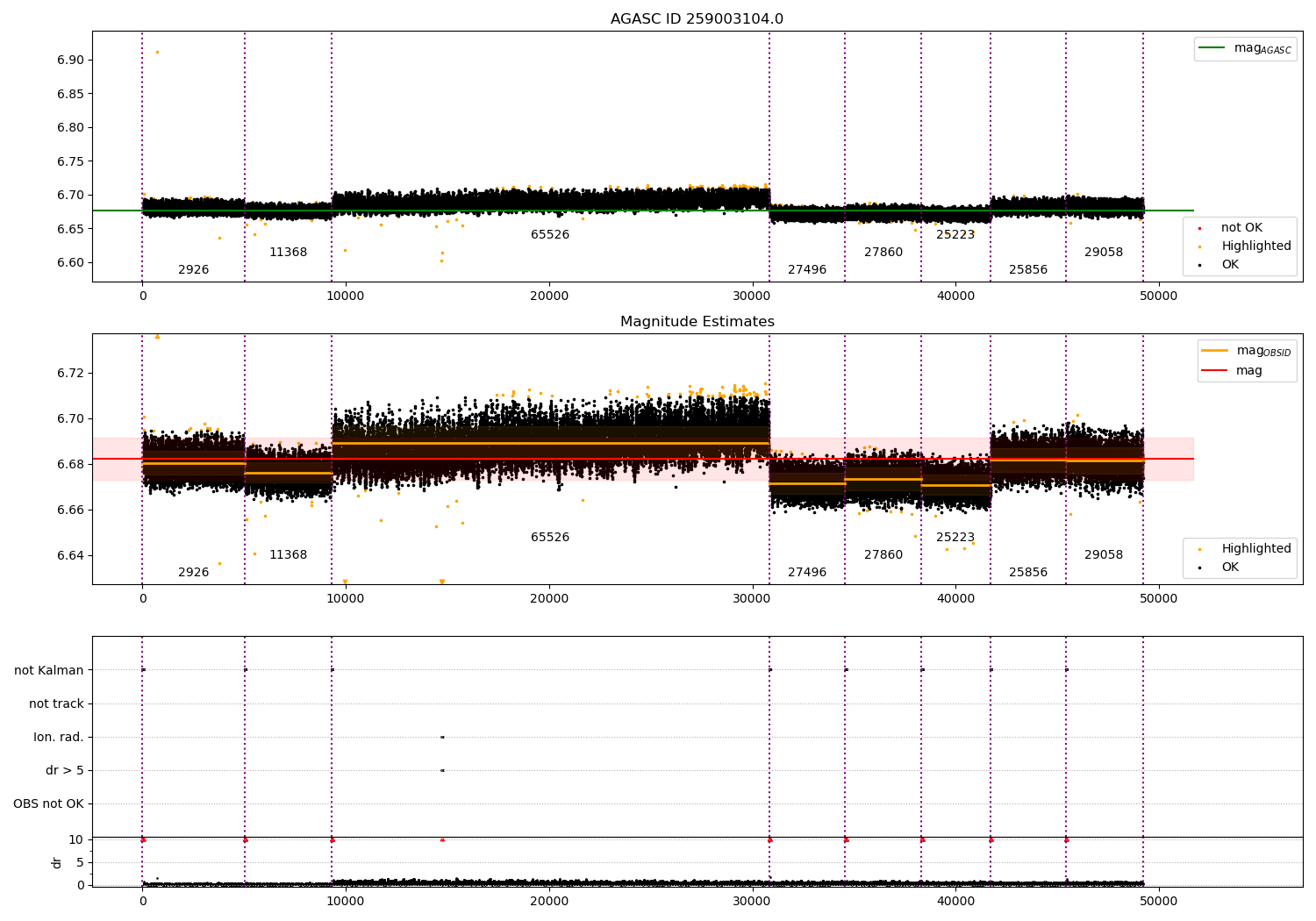Select 'Highlighted' in the Magnitude Estimates legend
The height and width of the screenshot is (921, 1316).
[x=1256, y=549]
